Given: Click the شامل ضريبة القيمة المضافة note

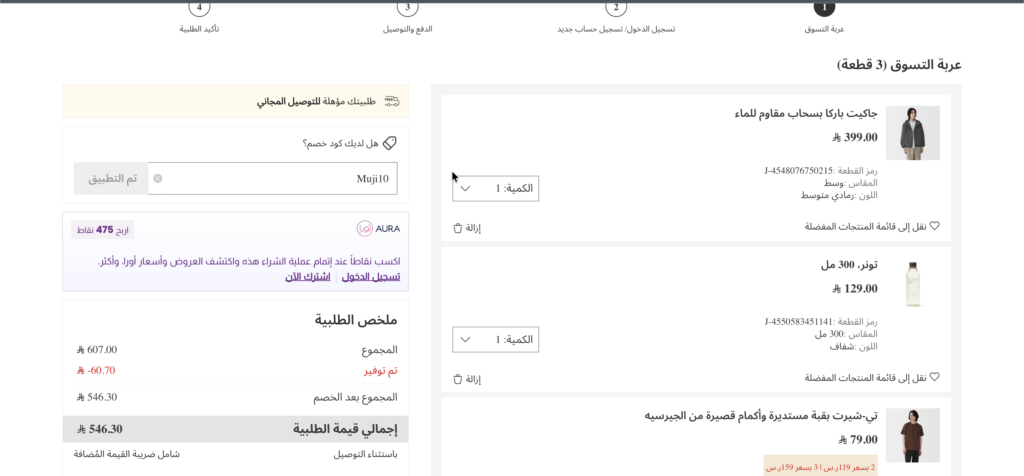Looking at the screenshot, I should tap(127, 454).
